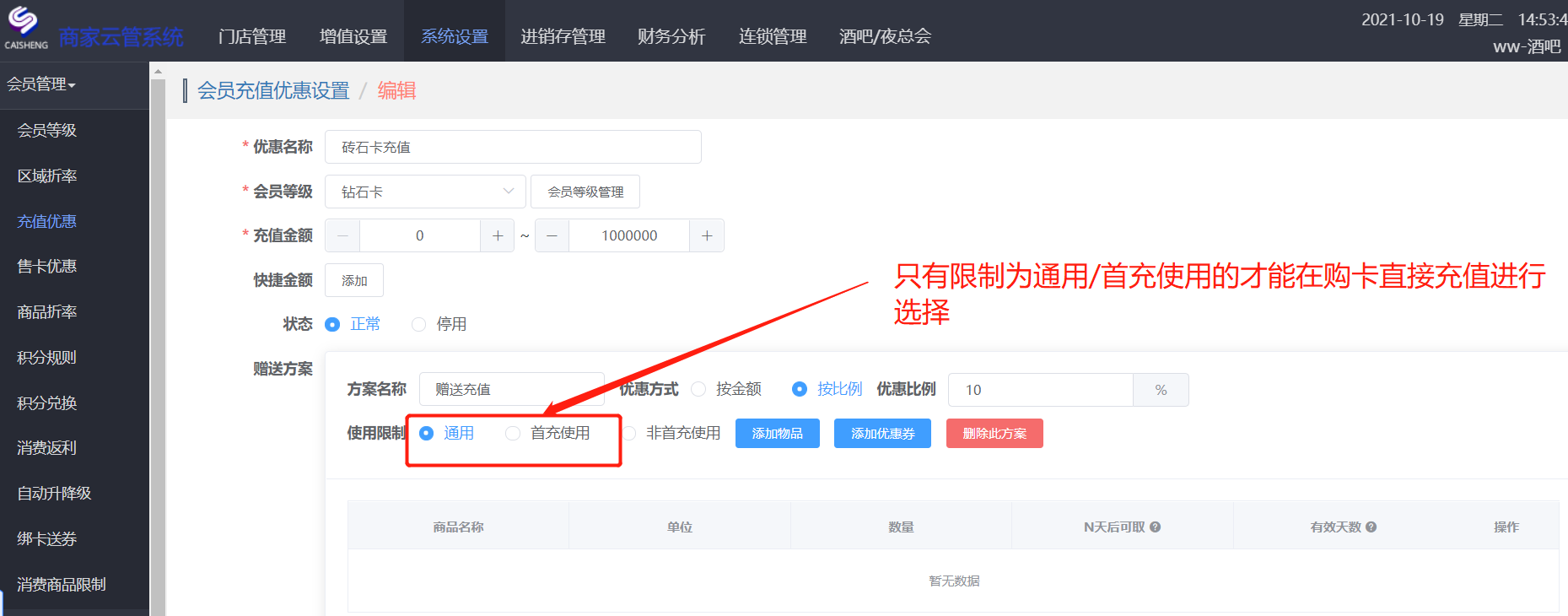Choose 按金额 as the 优惠方式
The width and height of the screenshot is (1568, 616).
698,389
